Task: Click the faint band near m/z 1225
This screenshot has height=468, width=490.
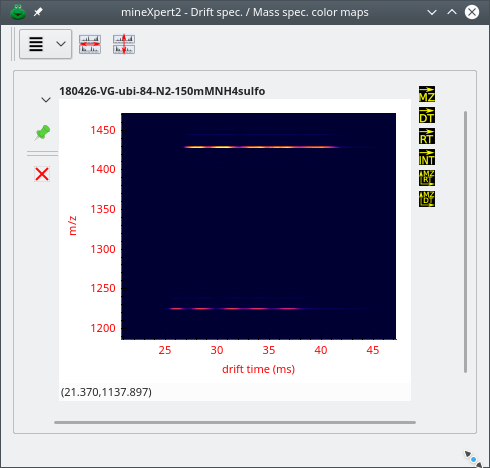Action: tap(233, 309)
